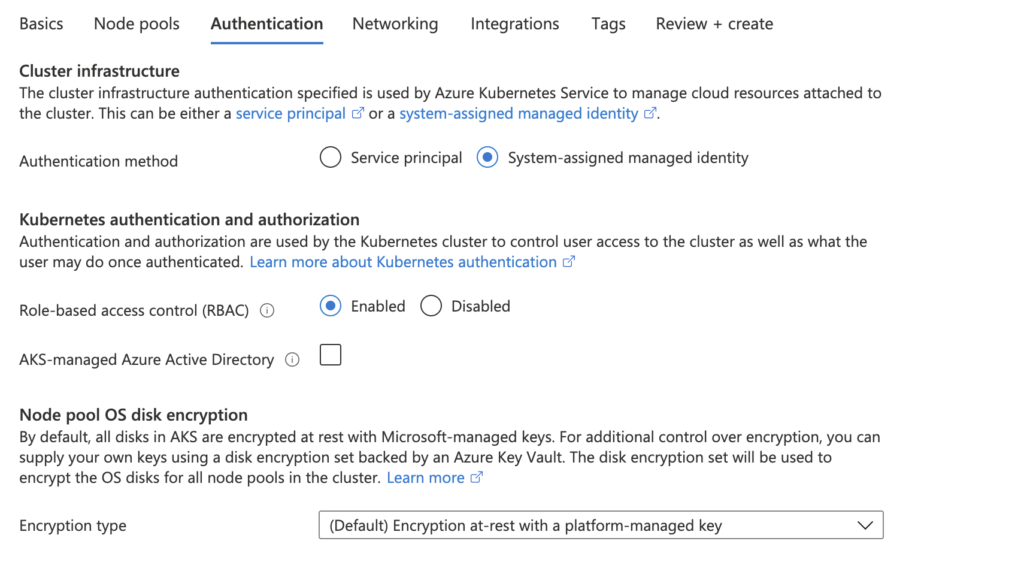The image size is (1024, 562).
Task: Click the RBAC info icon
Action: pyautogui.click(x=266, y=310)
